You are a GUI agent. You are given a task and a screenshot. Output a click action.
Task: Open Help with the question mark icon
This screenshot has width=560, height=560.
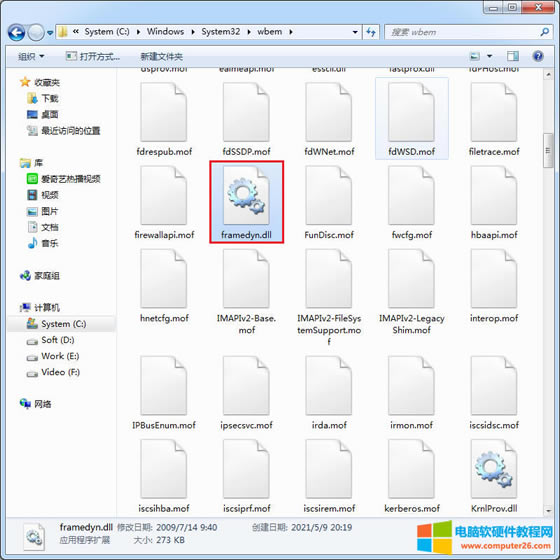click(538, 56)
